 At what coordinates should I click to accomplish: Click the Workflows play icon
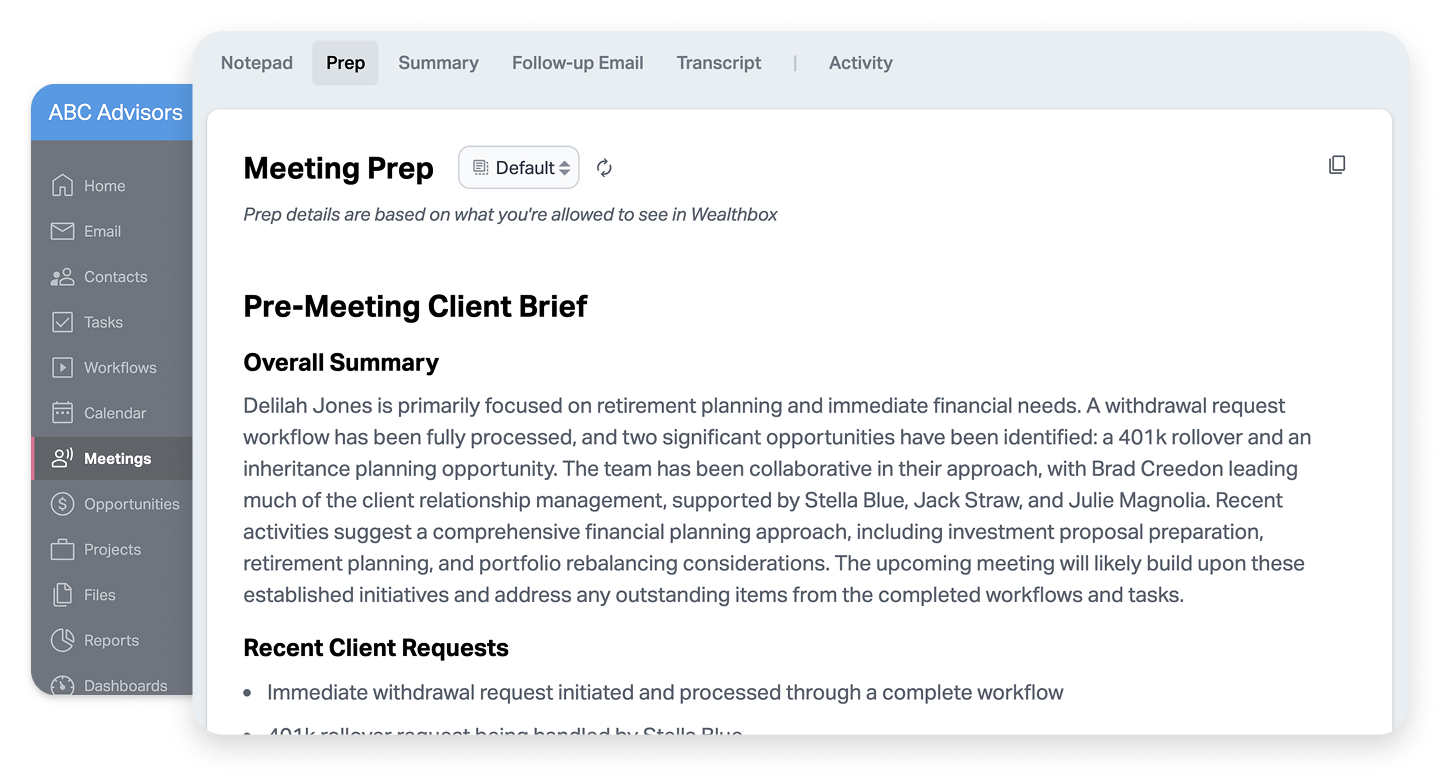[62, 367]
